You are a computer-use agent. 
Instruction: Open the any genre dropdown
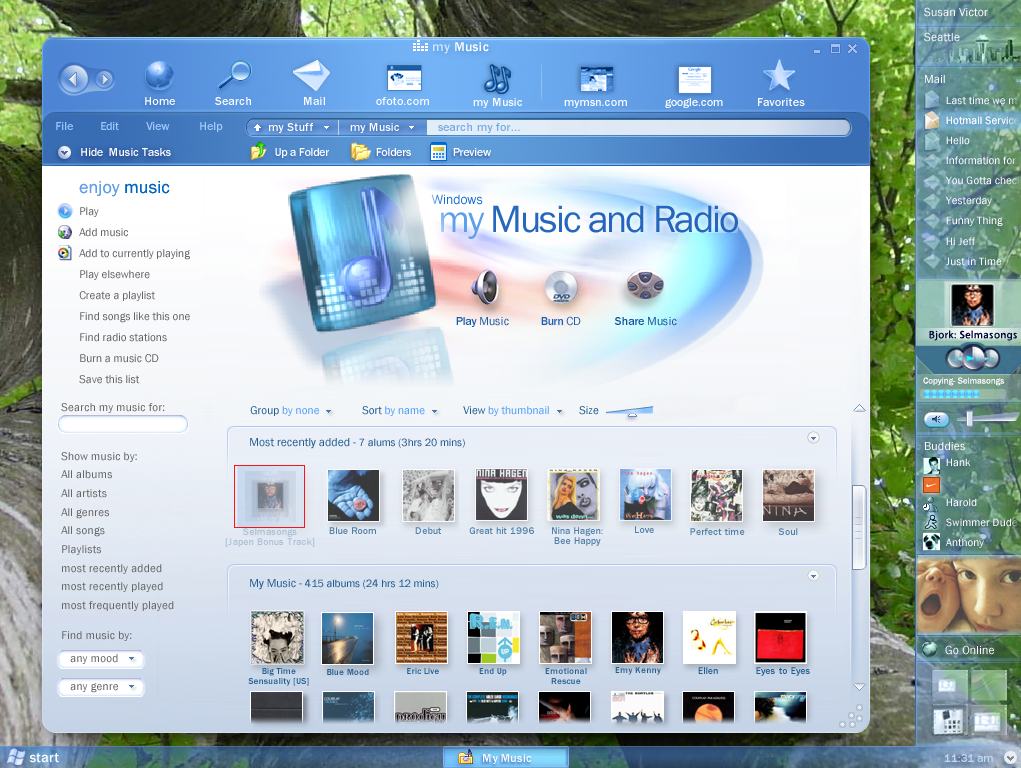point(101,687)
